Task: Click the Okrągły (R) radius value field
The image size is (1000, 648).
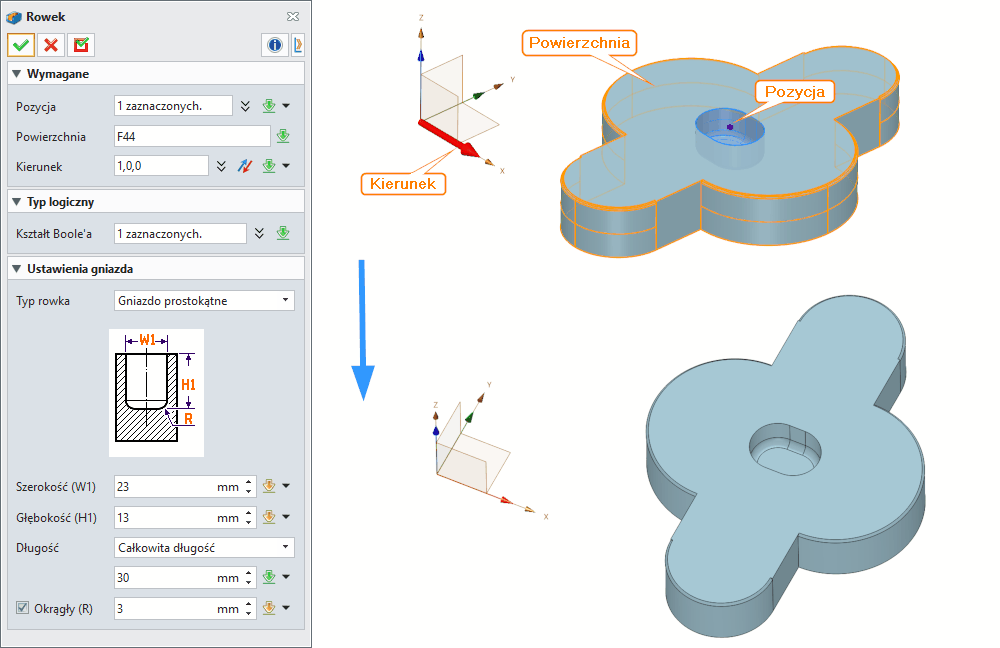Action: 165,608
